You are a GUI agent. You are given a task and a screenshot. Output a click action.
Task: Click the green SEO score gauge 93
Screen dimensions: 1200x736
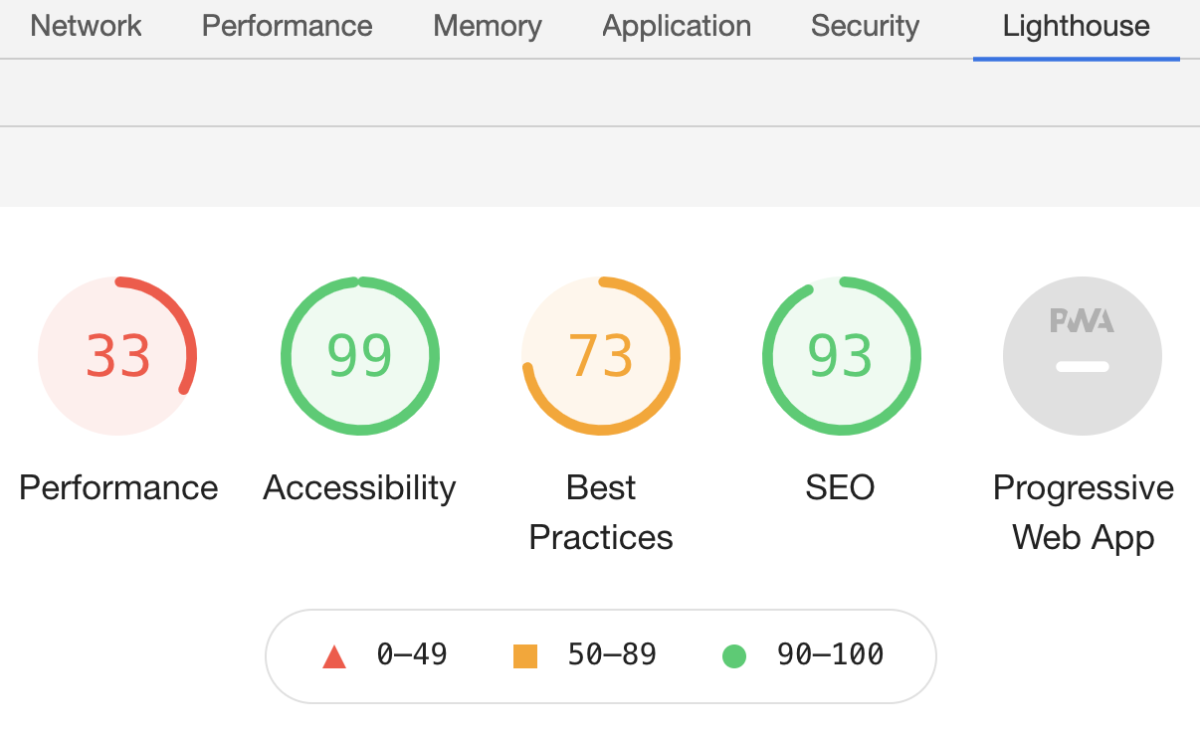pos(841,356)
